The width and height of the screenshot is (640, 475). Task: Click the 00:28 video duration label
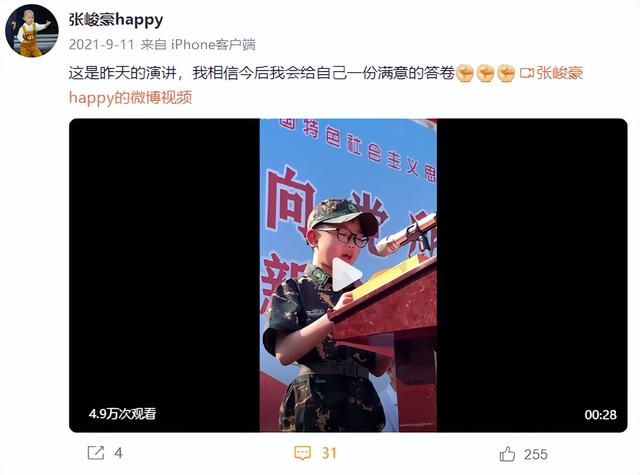(600, 415)
